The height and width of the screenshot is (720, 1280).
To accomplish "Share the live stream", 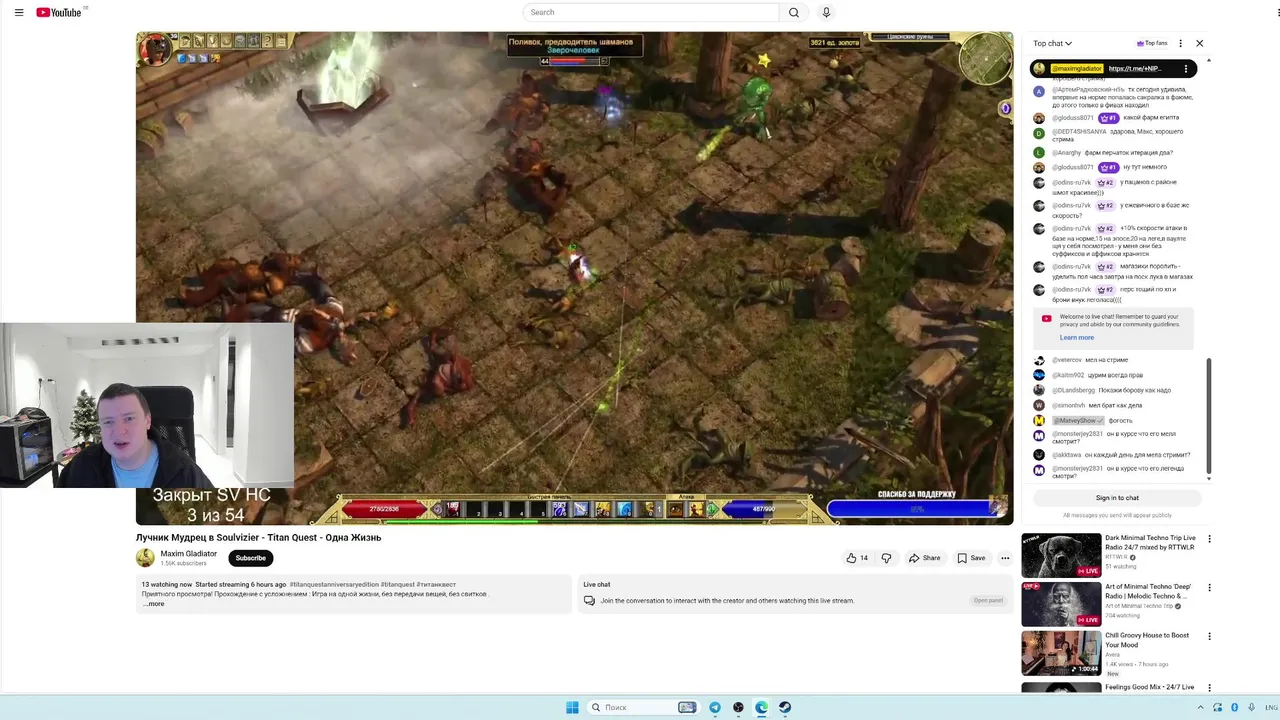I will (924, 558).
